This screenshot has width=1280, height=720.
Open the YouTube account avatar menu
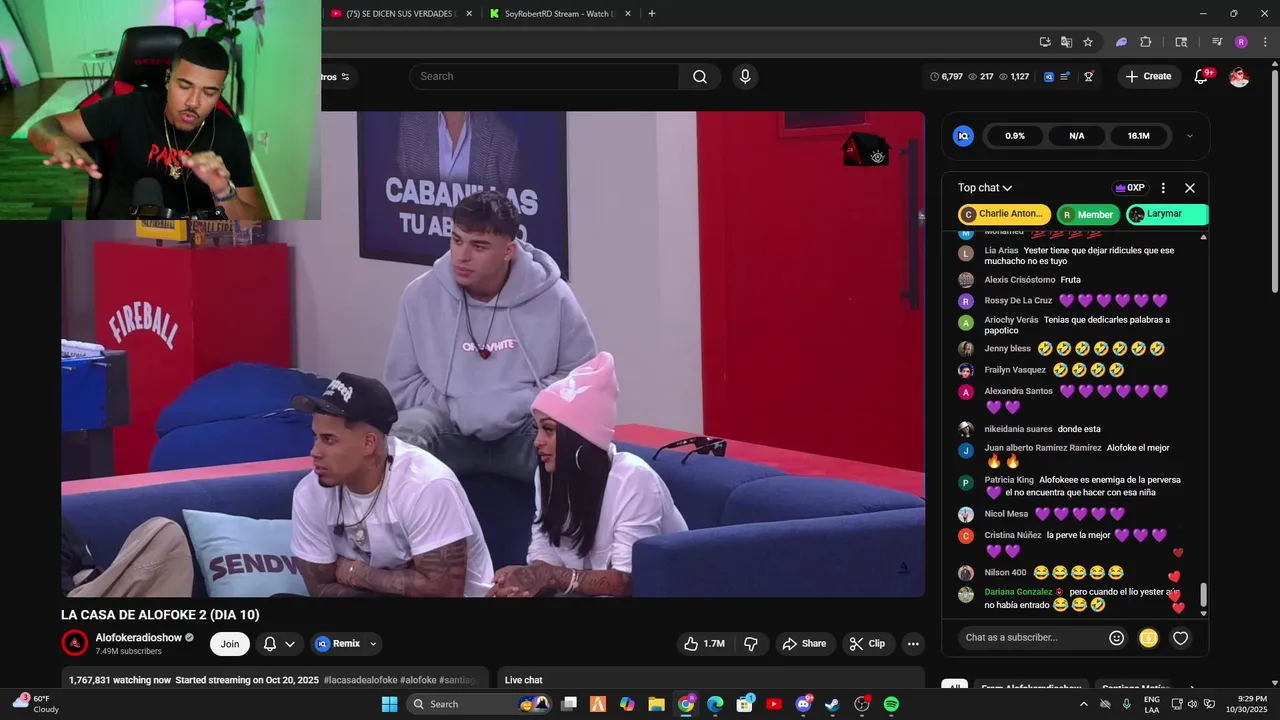[x=1239, y=77]
